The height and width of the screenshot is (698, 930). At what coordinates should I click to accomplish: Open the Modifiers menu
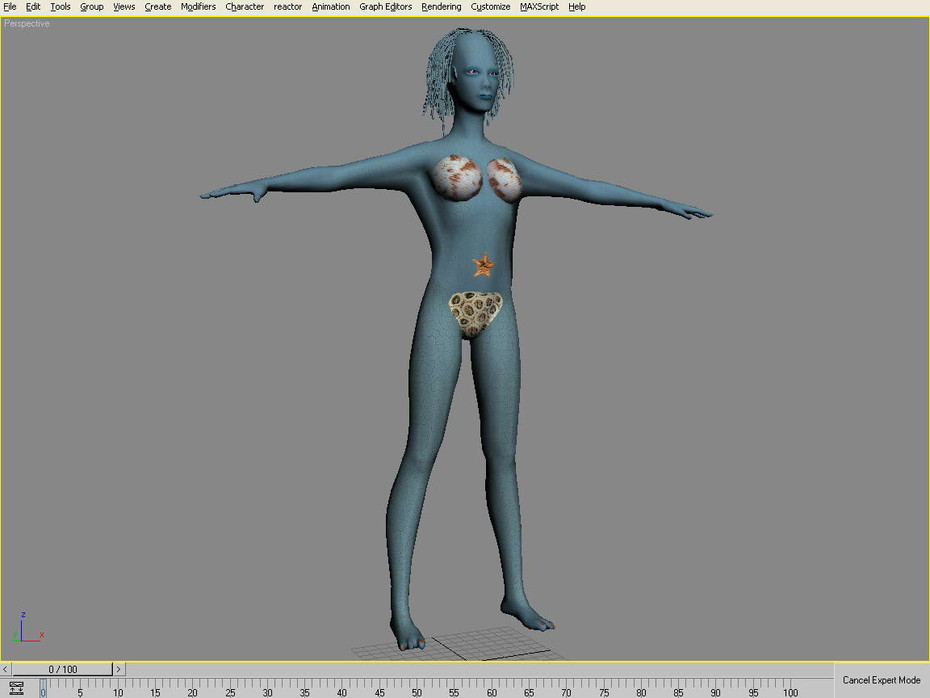click(198, 7)
